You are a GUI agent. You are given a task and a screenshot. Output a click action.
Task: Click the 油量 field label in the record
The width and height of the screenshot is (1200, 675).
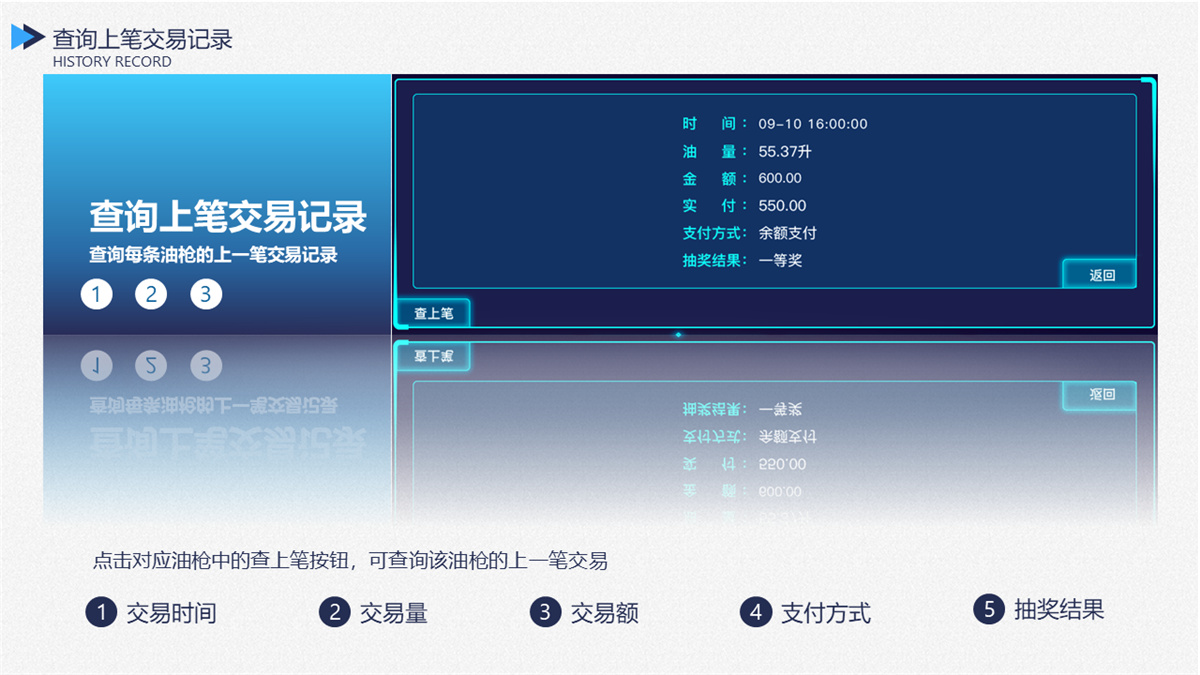(715, 151)
